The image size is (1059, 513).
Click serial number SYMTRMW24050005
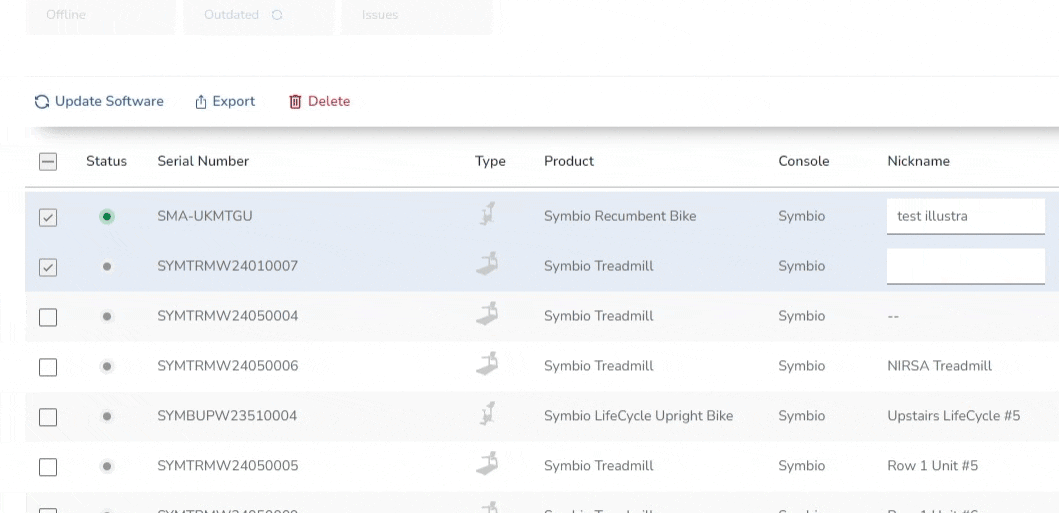coord(228,466)
